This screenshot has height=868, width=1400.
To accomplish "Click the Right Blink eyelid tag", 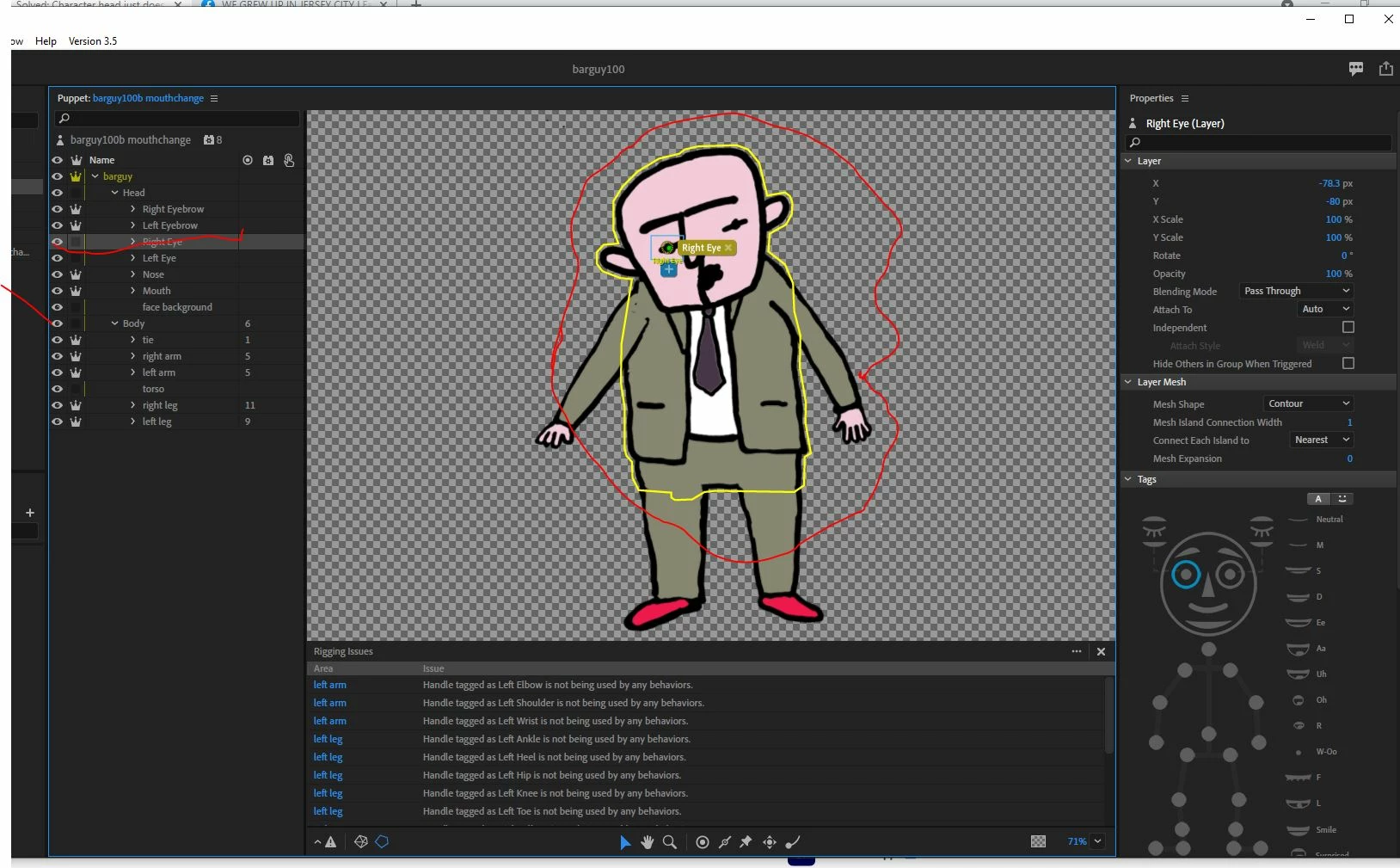I will point(1154,527).
